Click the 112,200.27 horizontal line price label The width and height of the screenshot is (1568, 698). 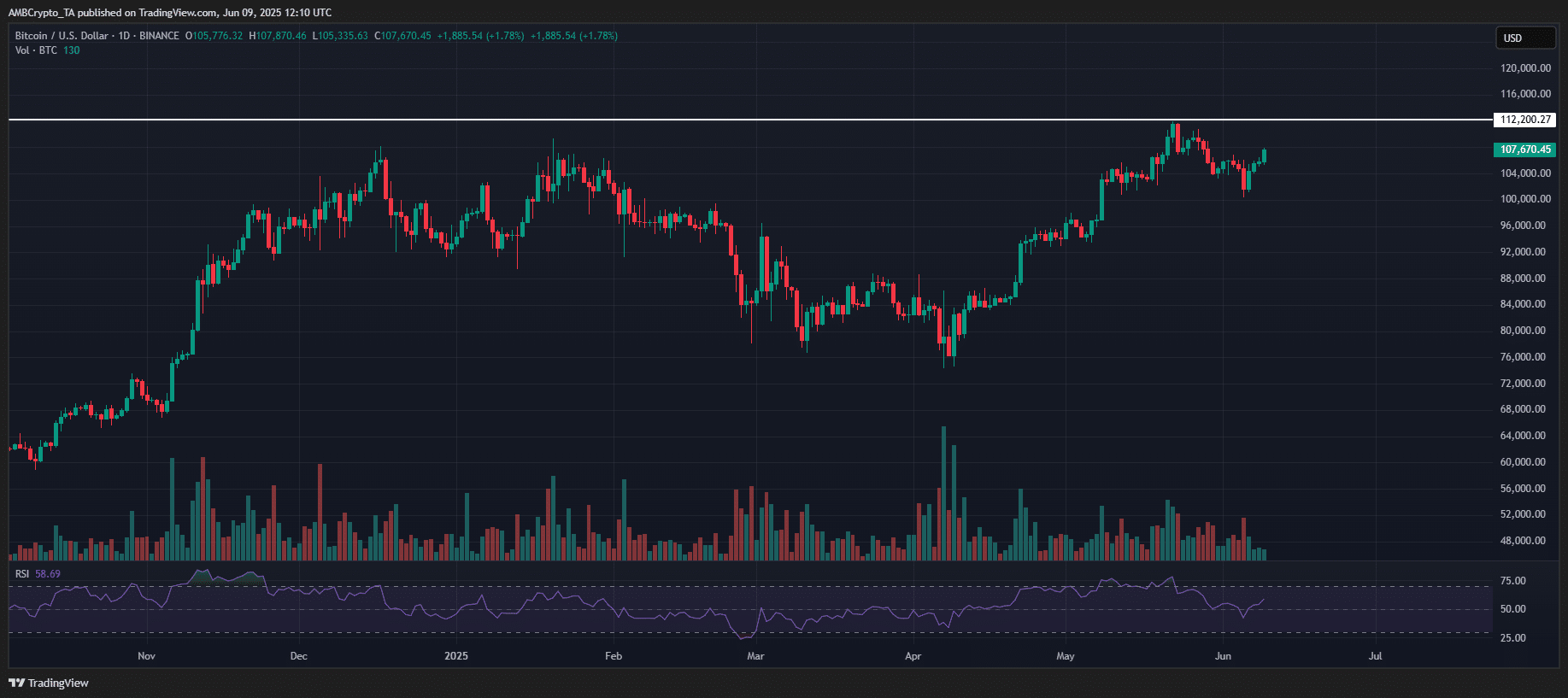pos(1525,120)
